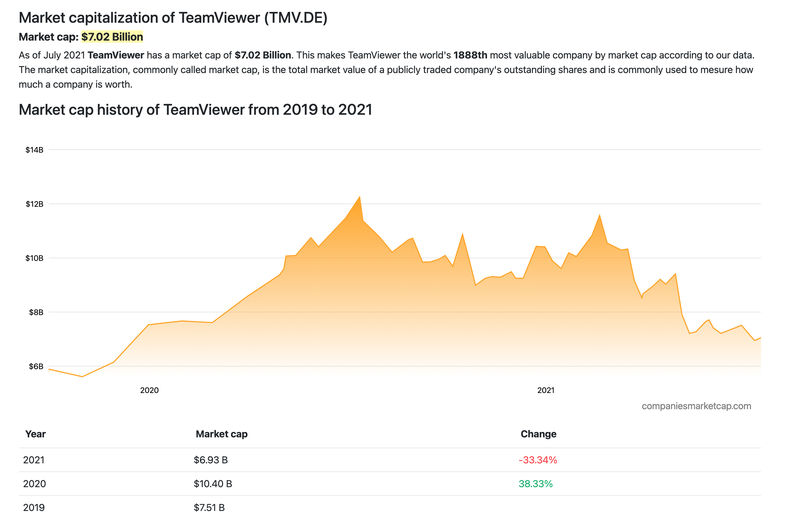Click the 2020 x-axis label on chart

pos(149,390)
